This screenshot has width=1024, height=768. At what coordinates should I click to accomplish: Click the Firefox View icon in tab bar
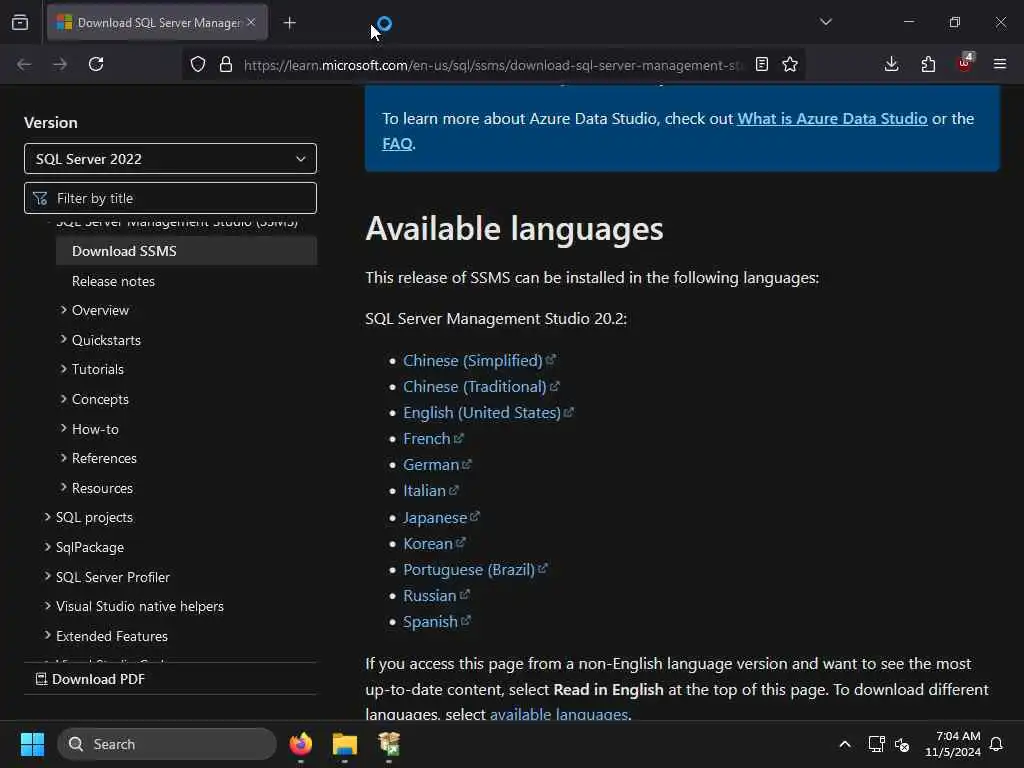20,23
